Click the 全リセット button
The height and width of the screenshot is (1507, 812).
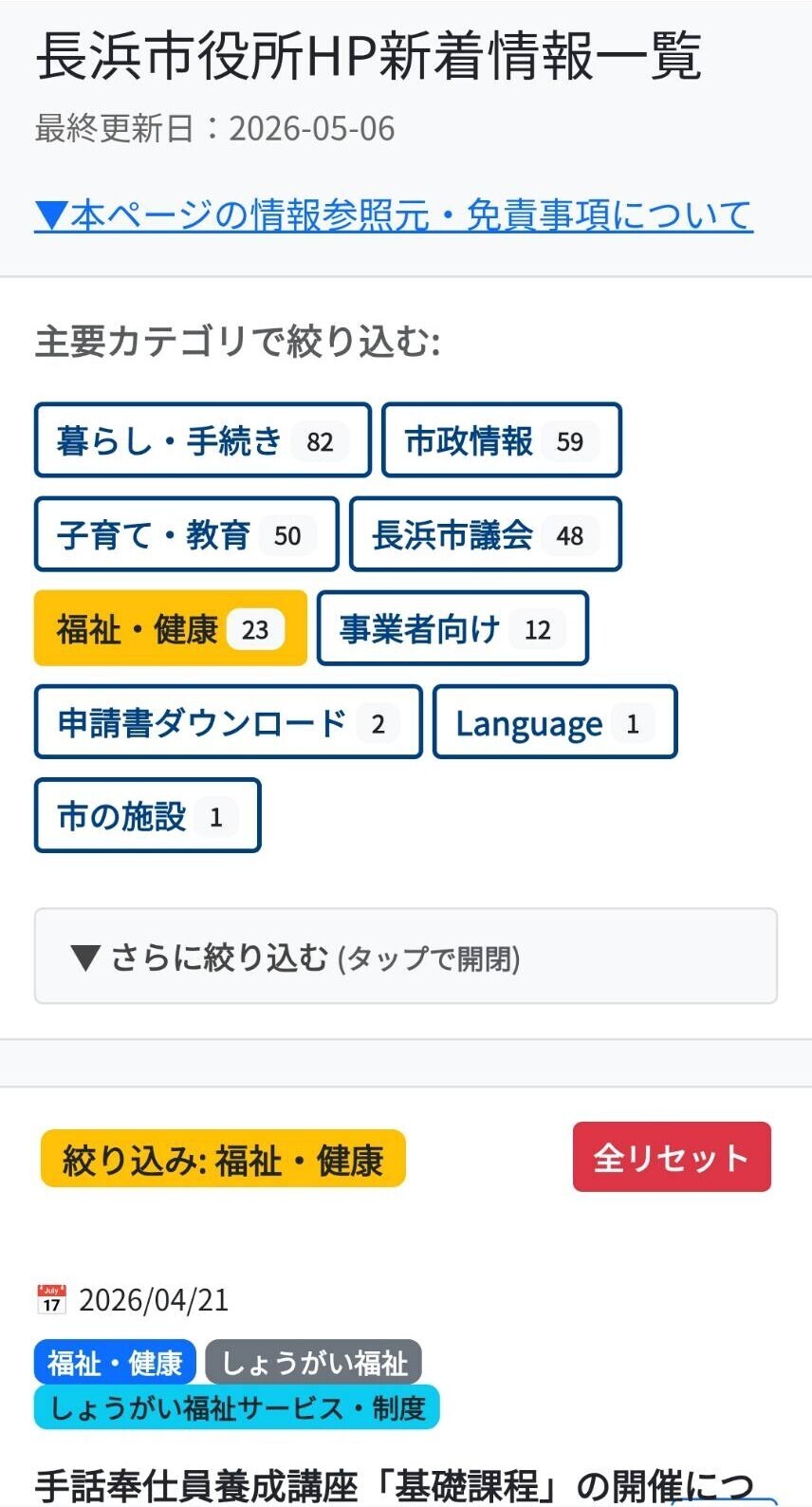672,1157
